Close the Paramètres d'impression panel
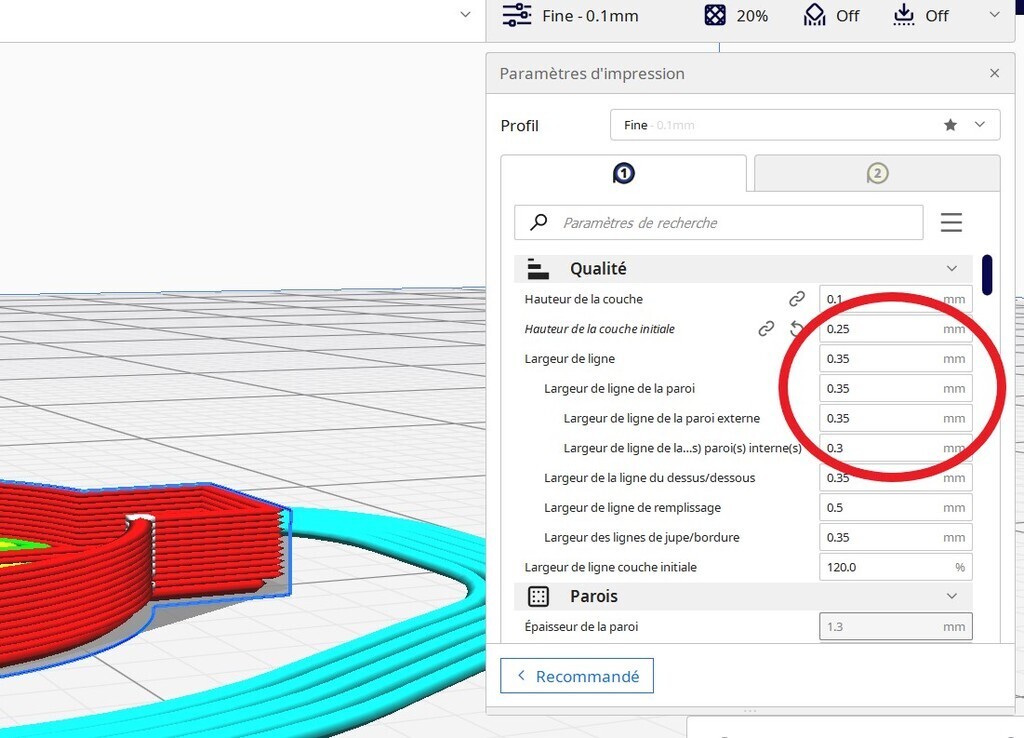This screenshot has width=1024, height=738. pos(994,73)
